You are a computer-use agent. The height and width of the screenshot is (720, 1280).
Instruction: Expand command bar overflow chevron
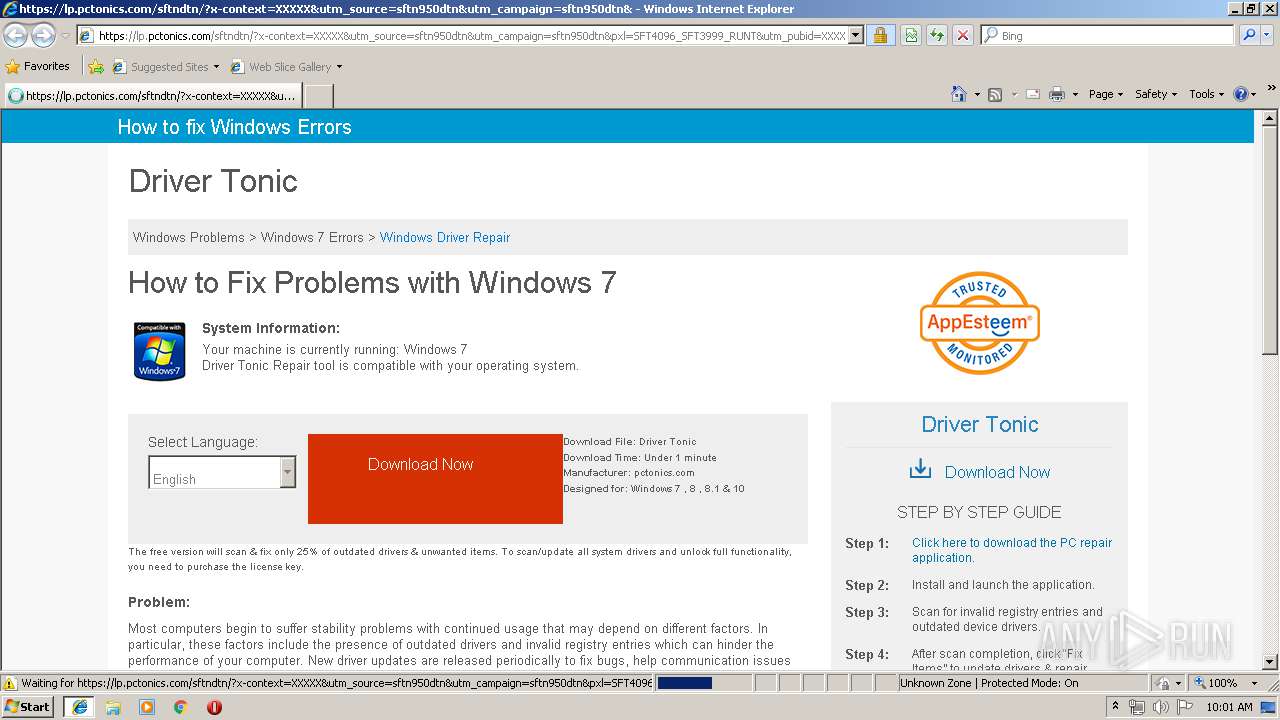1271,90
